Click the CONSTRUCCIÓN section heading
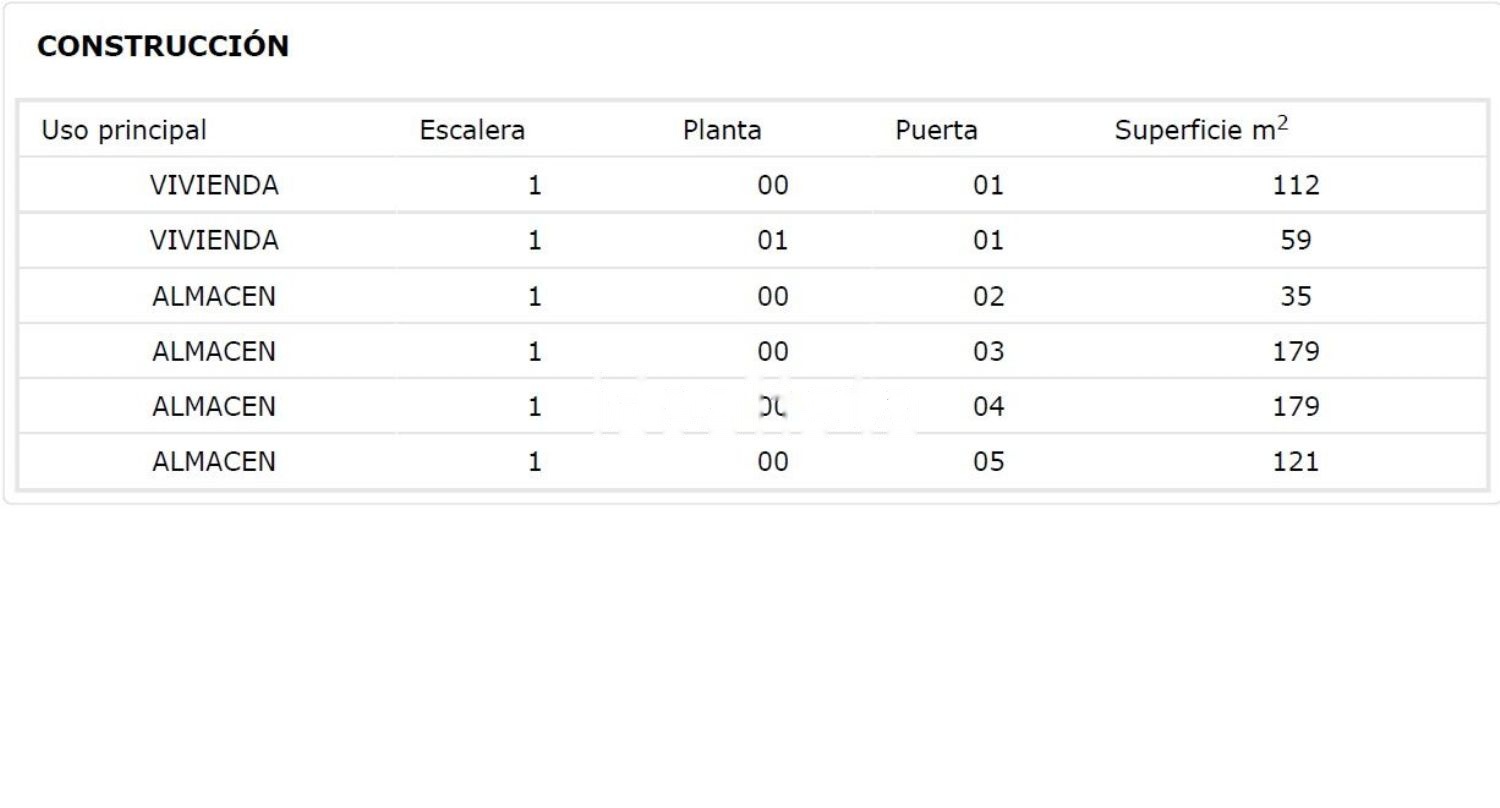 point(162,46)
